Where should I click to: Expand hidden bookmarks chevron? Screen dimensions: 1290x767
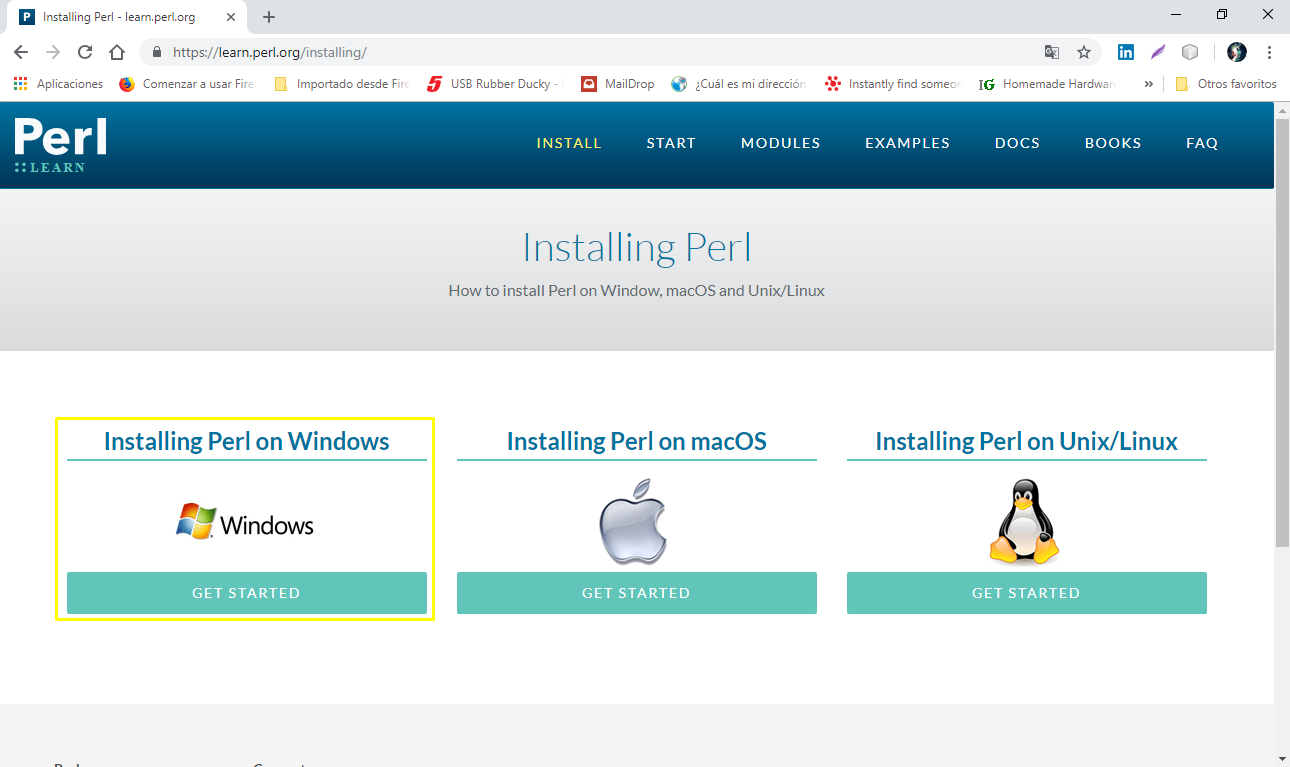[x=1148, y=84]
